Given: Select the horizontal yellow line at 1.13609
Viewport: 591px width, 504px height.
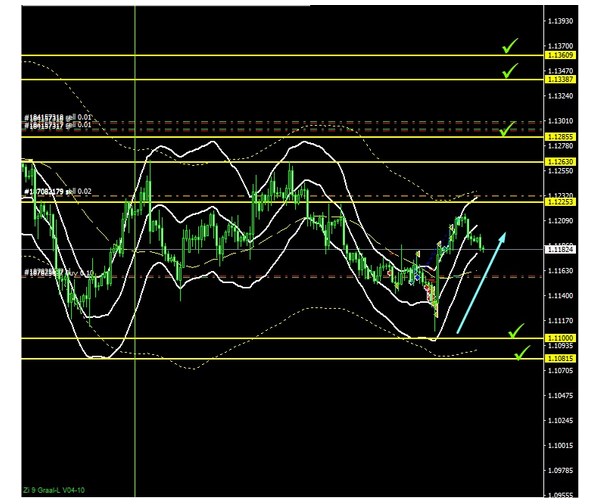Looking at the screenshot, I should click(x=282, y=55).
